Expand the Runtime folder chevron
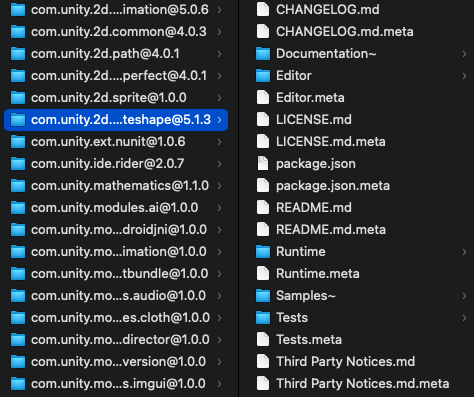Screen dimensions: 474x397 click(x=464, y=252)
